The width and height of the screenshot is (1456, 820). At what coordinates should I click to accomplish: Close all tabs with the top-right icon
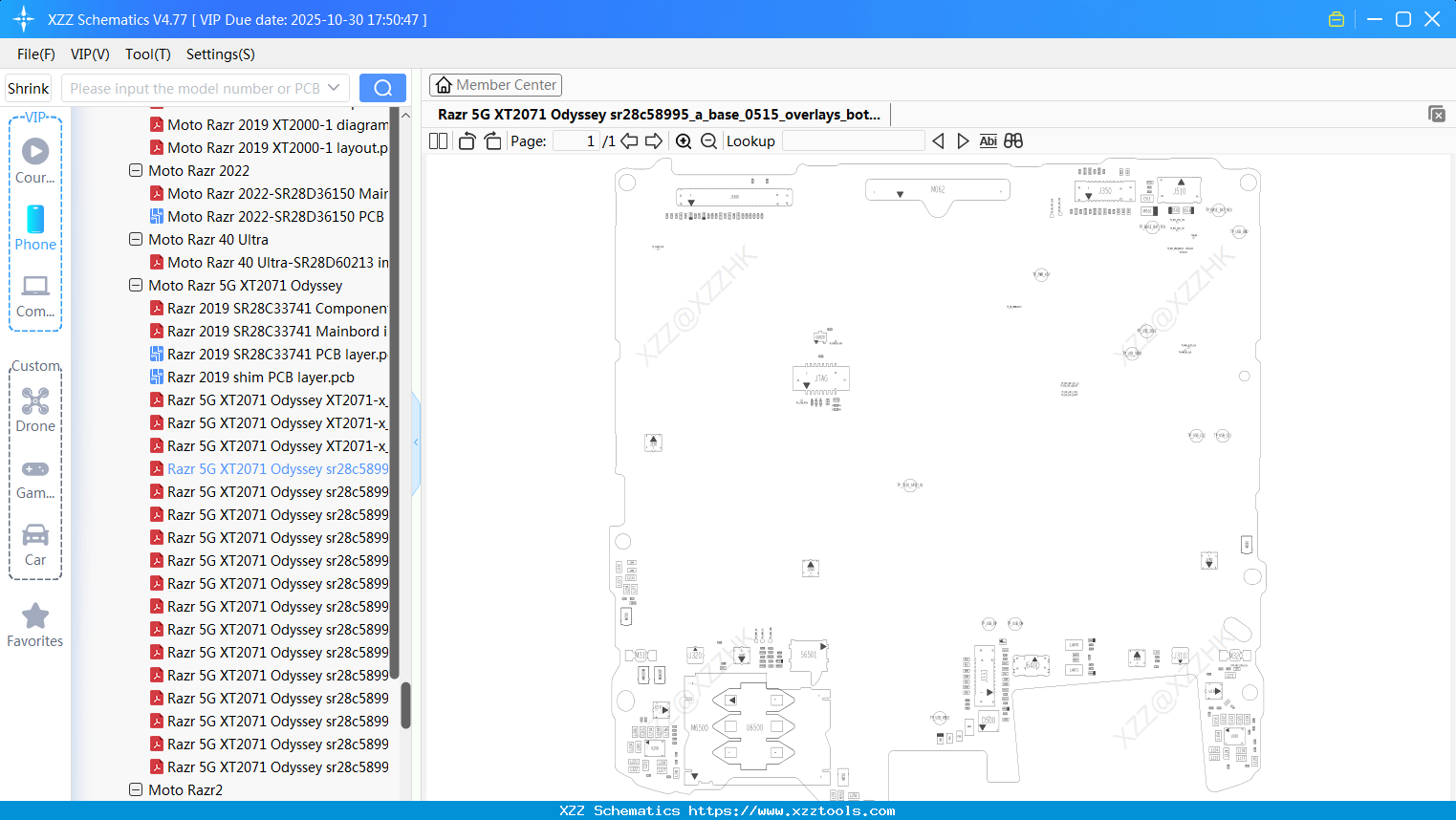[x=1437, y=114]
